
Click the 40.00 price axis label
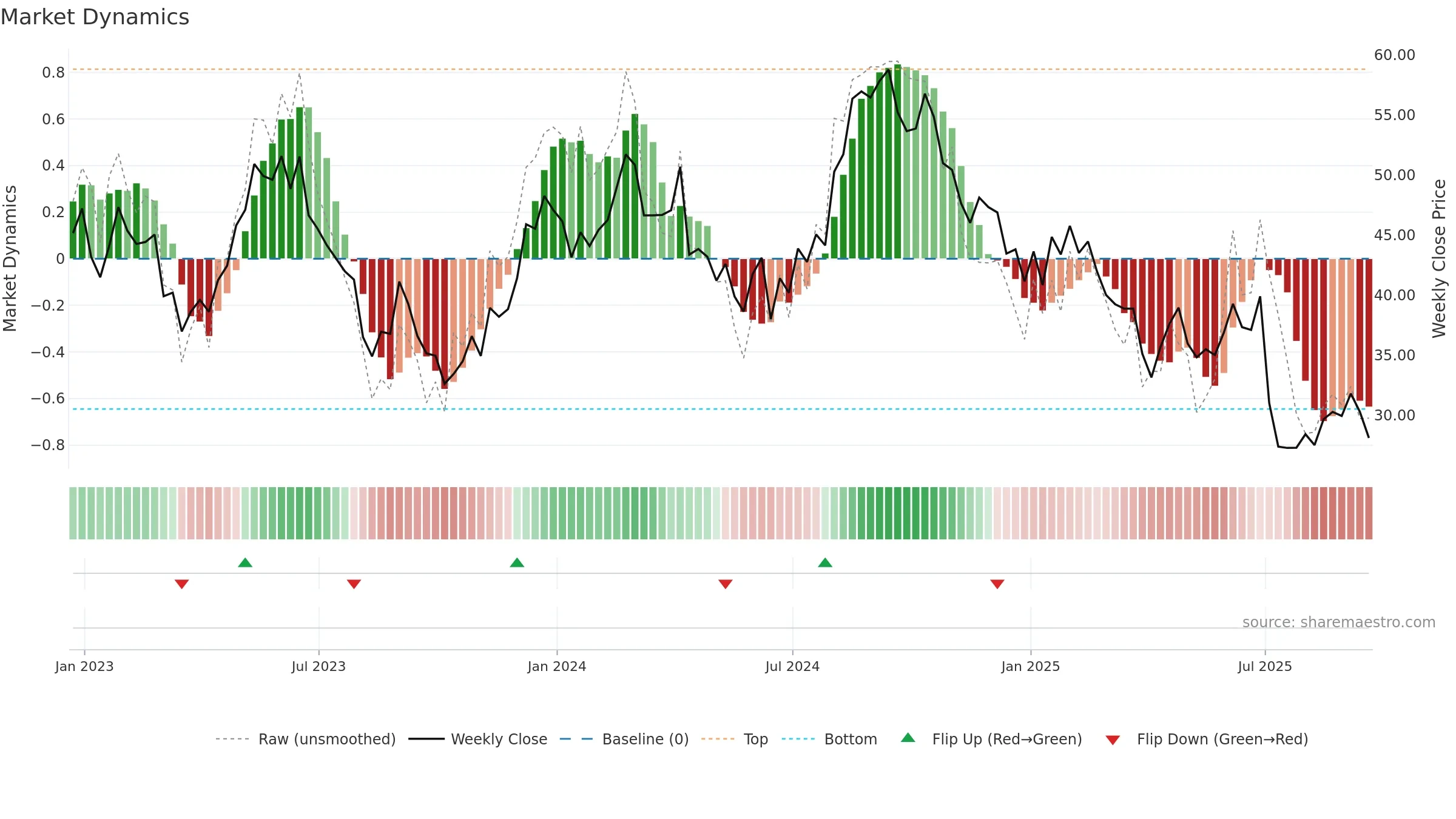(x=1395, y=295)
